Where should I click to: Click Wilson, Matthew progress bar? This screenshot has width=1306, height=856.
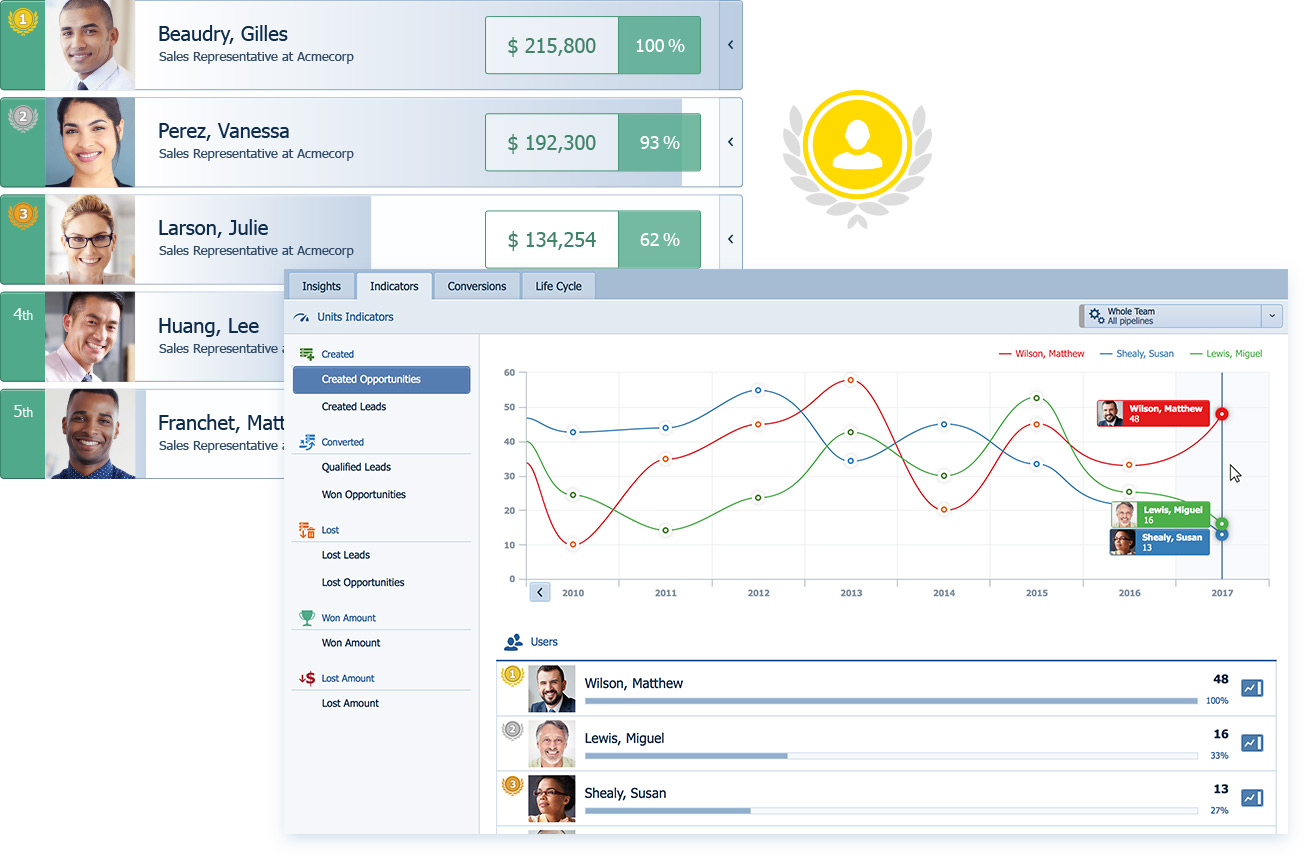890,701
